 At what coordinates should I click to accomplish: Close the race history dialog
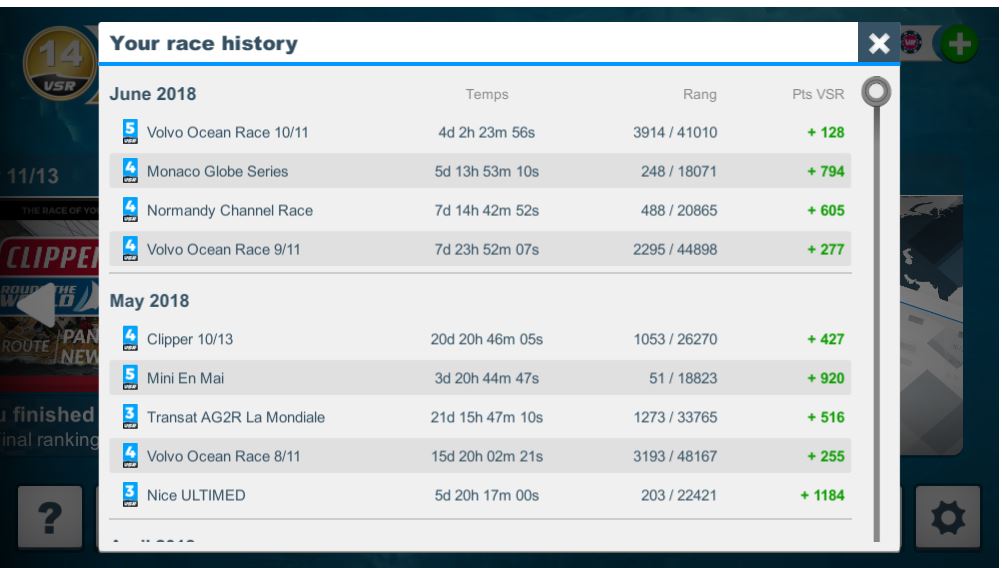click(879, 43)
